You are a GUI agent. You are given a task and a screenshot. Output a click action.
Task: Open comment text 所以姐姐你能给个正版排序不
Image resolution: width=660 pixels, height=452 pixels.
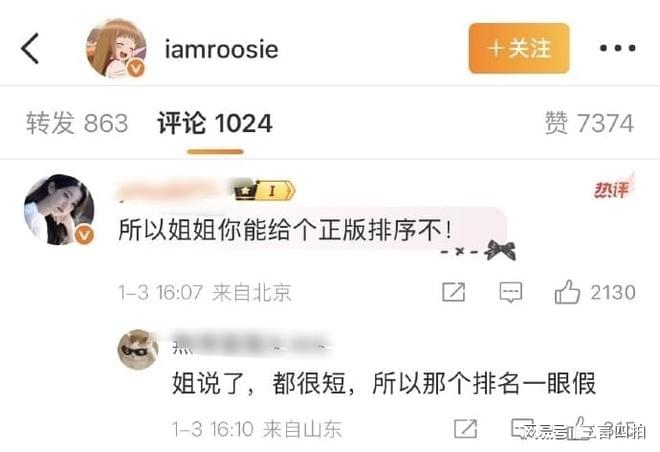pos(285,230)
